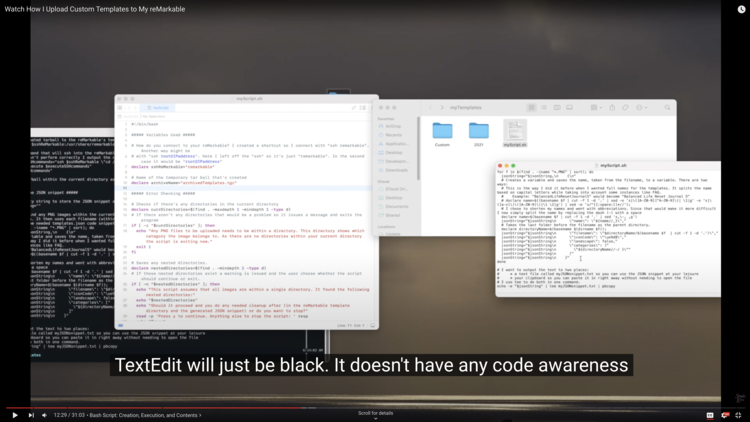The width and height of the screenshot is (750, 422).
Task: Add video to Watch Later via clock icon
Action: [741, 9]
